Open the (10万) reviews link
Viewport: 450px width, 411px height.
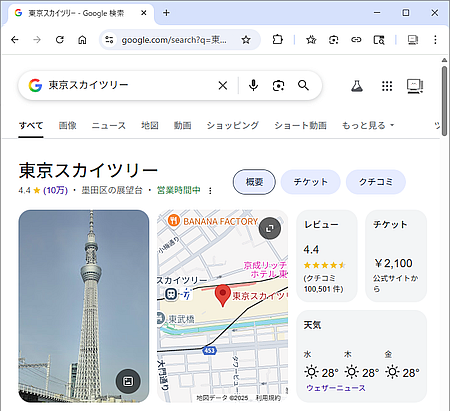coord(55,190)
